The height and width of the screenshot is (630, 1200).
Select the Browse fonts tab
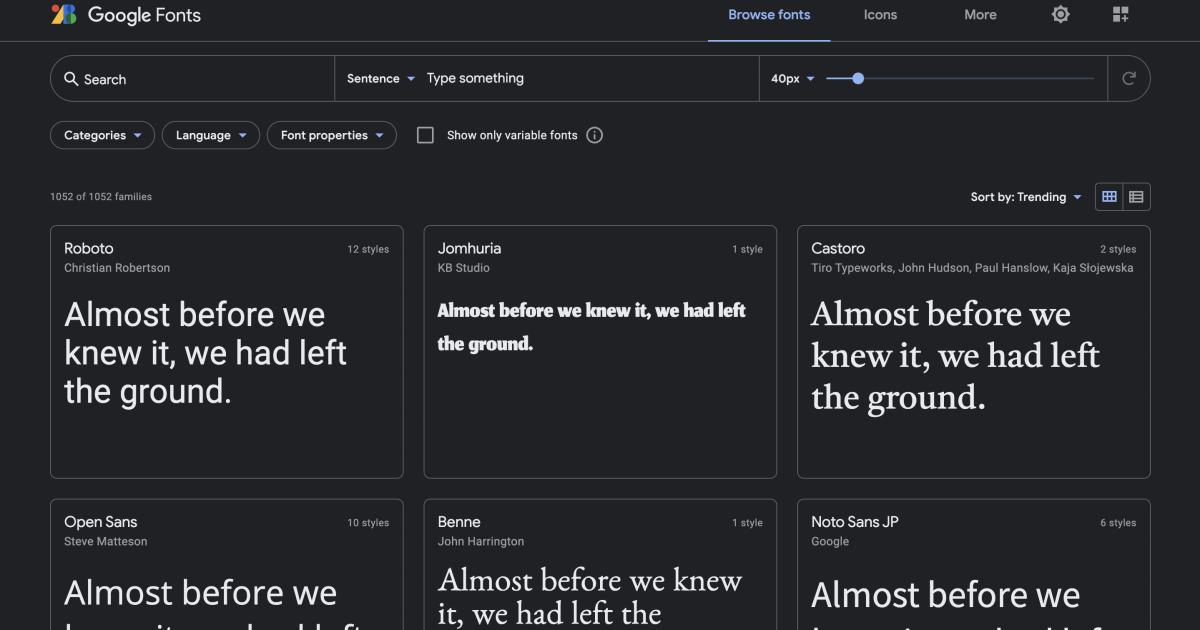(768, 15)
